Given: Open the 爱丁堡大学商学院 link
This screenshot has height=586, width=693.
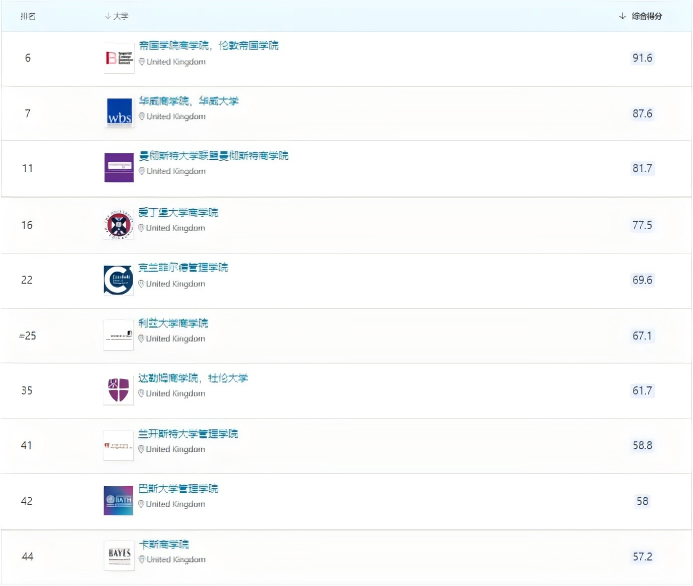Looking at the screenshot, I should (178, 213).
